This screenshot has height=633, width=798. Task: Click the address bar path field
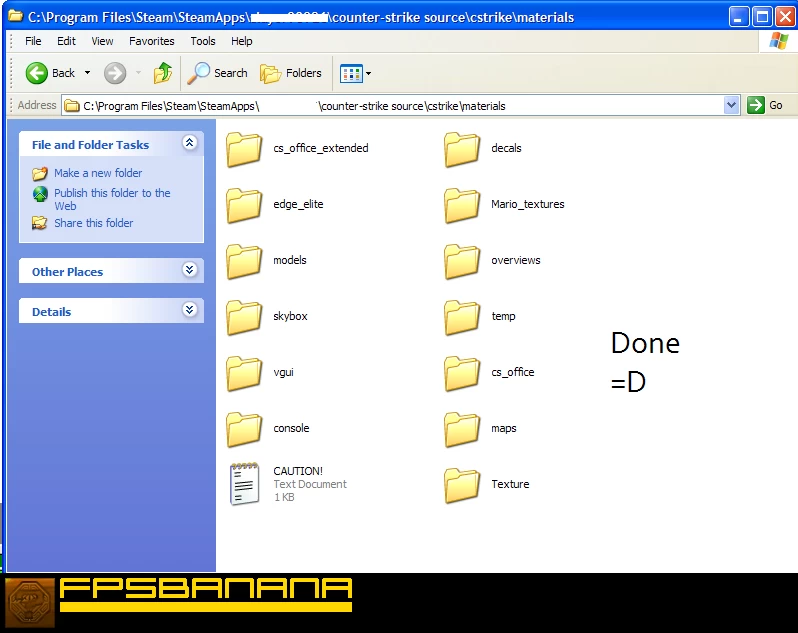(400, 106)
